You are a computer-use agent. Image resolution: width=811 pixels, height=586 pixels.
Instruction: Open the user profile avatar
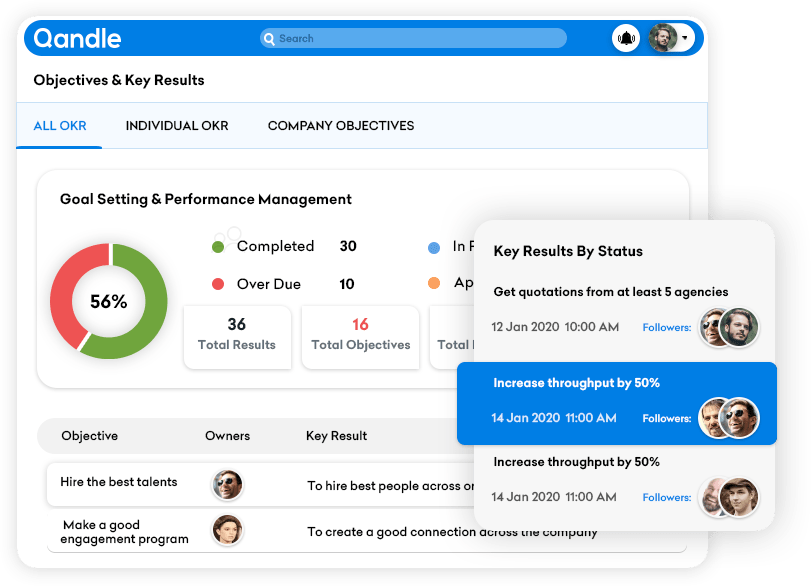point(662,39)
